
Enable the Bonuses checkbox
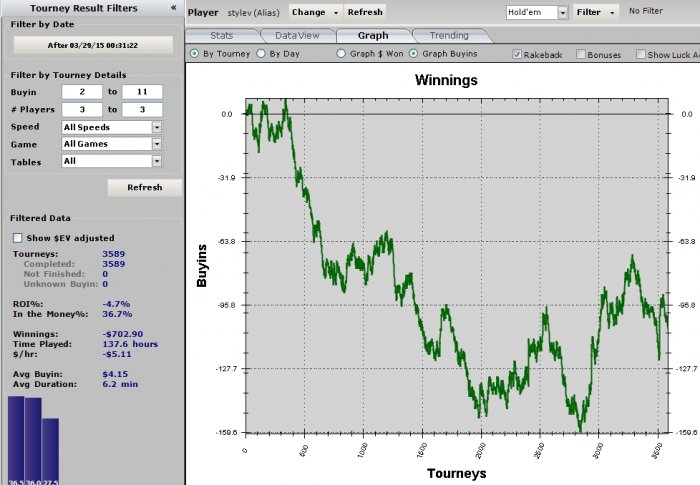coord(581,54)
